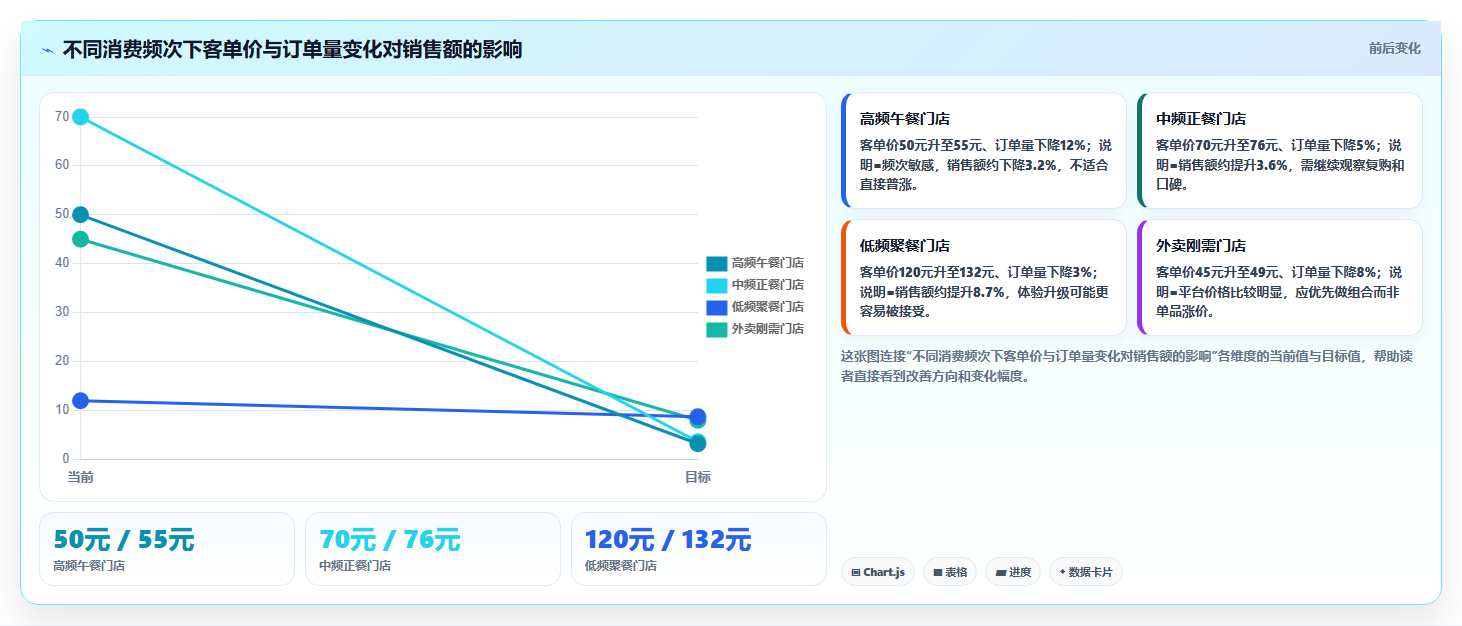Click 中频正餐门店 label under 70元 / 76元
Image resolution: width=1462 pixels, height=626 pixels.
tap(355, 566)
